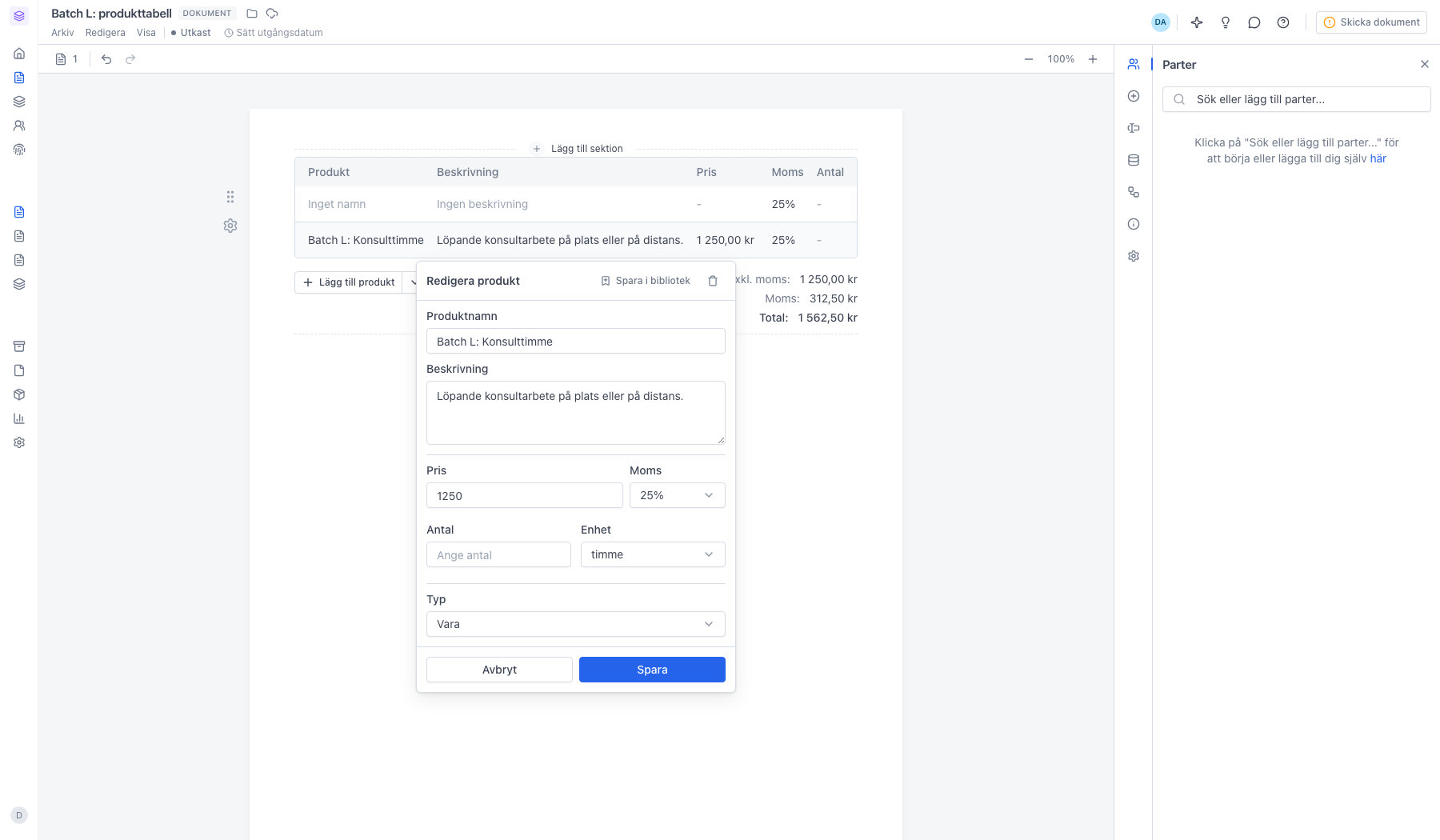Open the AI sparkle icon in header
Viewport: 1440px width, 840px height.
click(1197, 22)
